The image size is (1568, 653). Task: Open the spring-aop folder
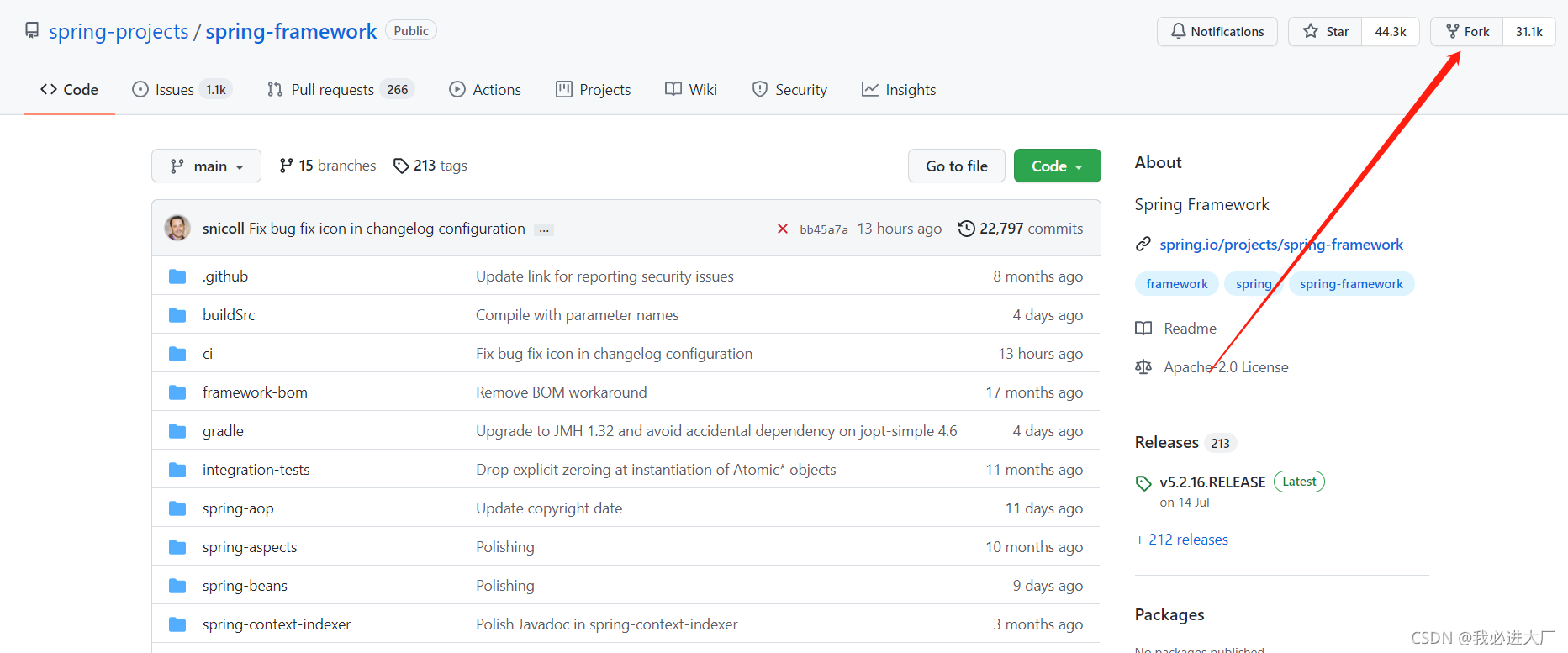238,508
